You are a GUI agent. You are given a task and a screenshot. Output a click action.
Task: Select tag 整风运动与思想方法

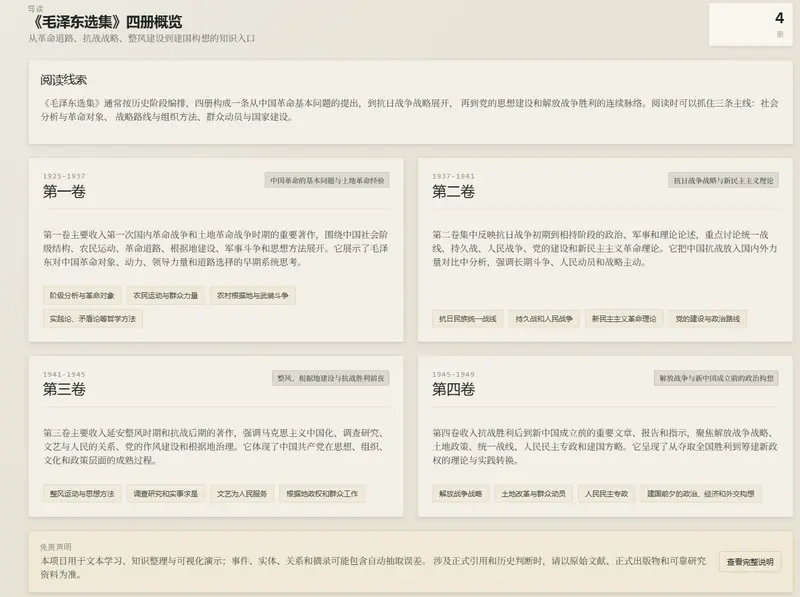pos(82,493)
